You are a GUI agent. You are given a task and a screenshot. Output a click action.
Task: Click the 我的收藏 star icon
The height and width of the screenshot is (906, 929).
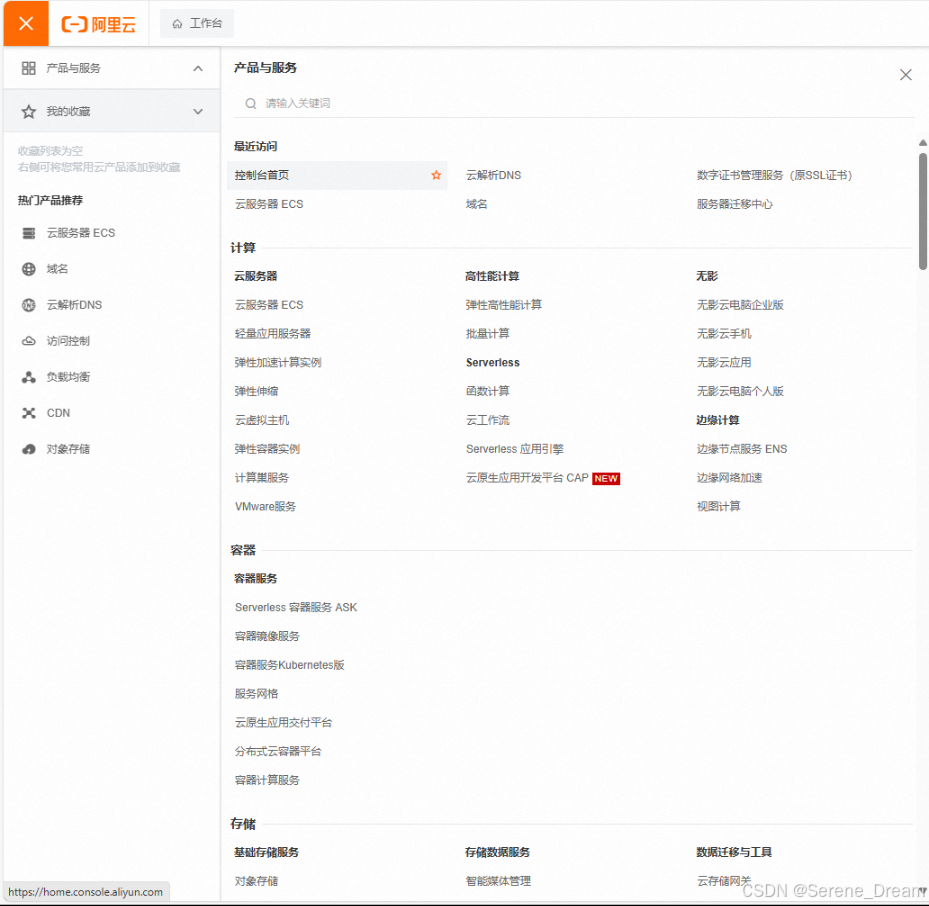tap(28, 111)
